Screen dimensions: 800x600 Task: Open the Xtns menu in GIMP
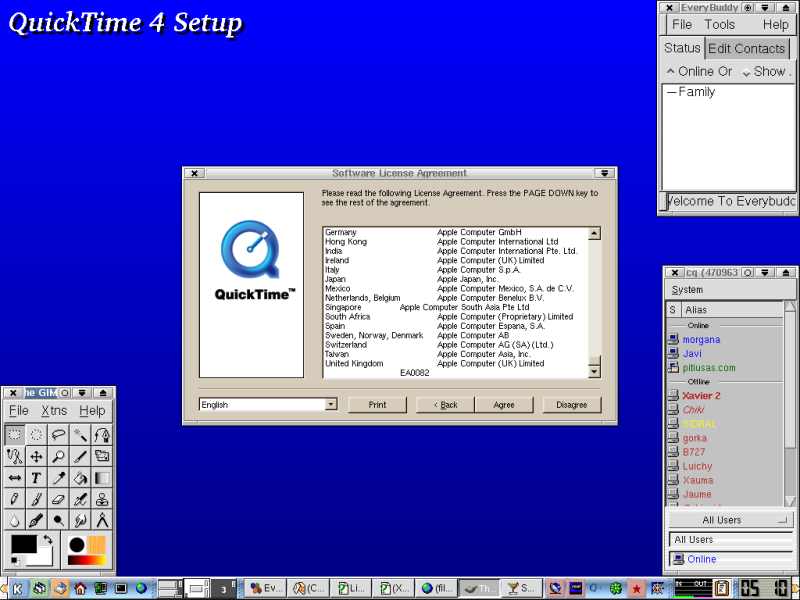(x=54, y=411)
